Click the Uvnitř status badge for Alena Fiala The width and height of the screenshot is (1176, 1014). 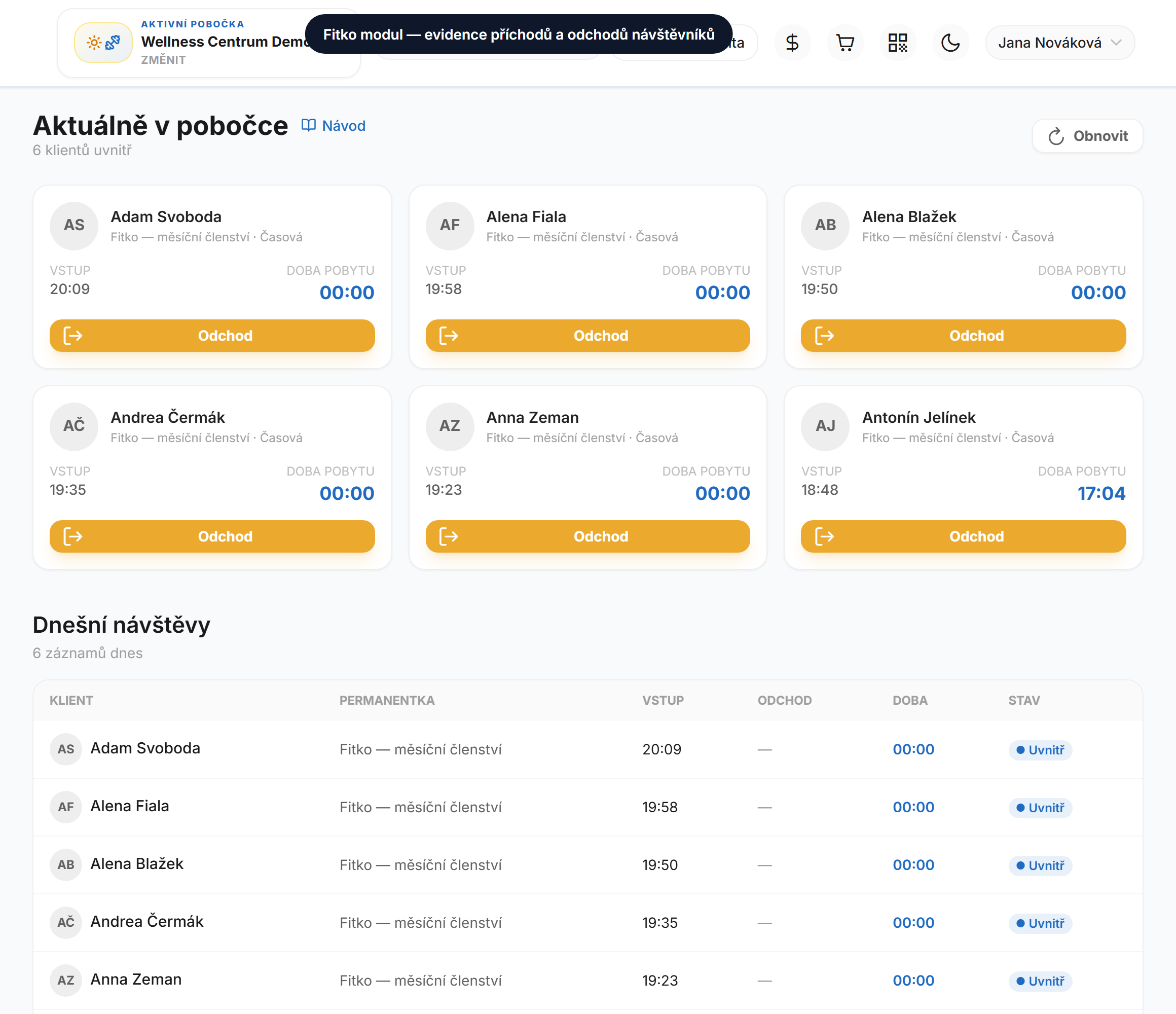click(x=1040, y=808)
